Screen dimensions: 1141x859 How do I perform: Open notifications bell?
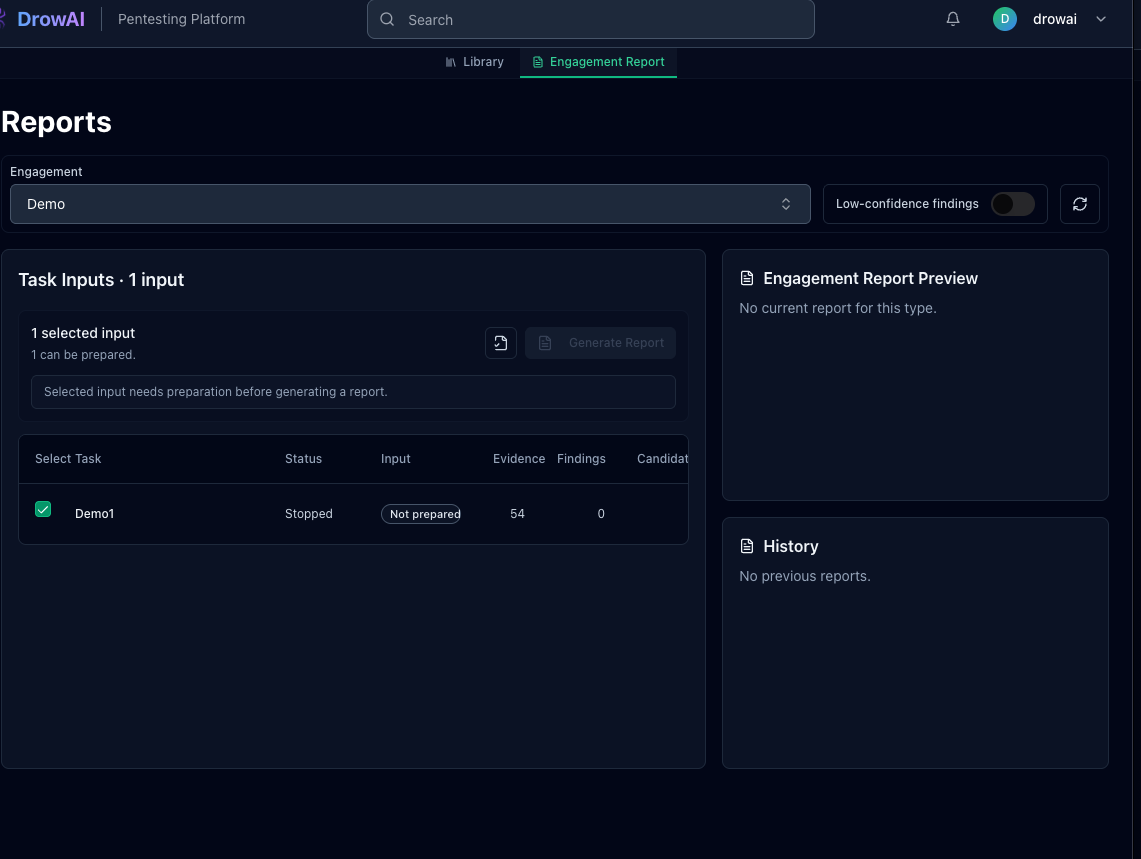(953, 19)
